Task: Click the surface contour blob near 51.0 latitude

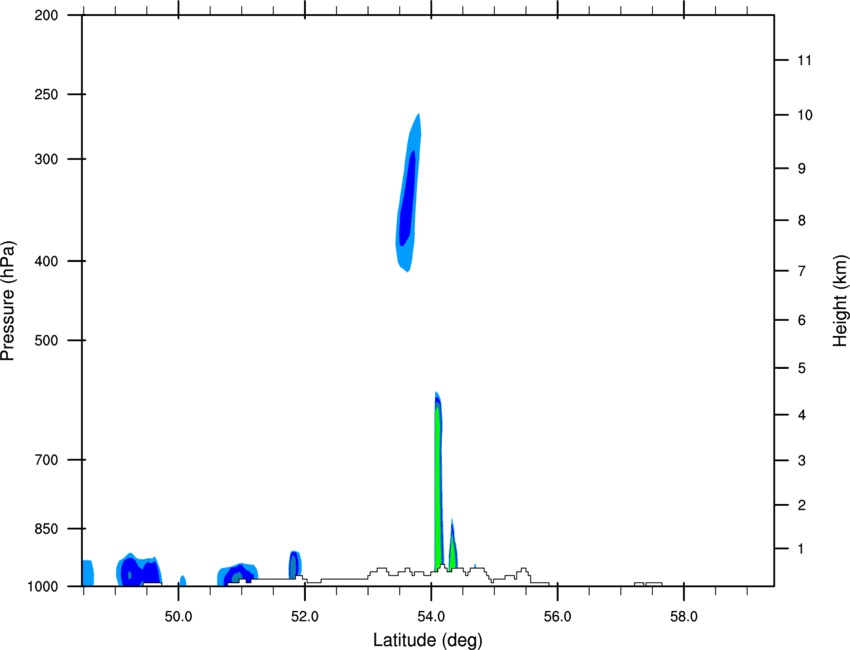Action: pos(237,575)
